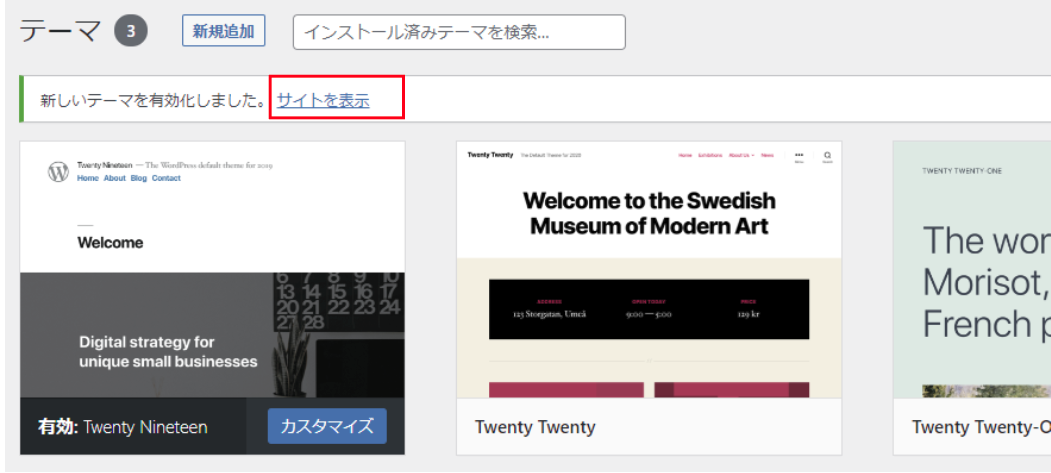Click the WordPress logo in Twenty Nineteen preview
1051x473 pixels.
coord(58,172)
